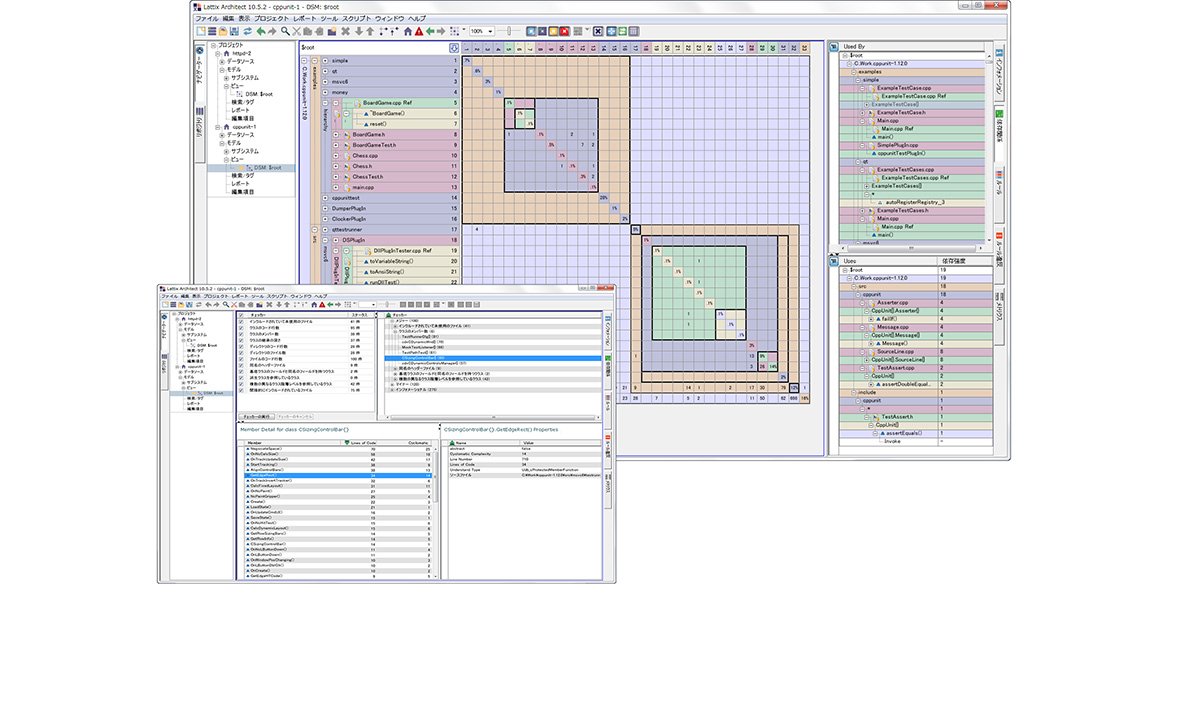Uncheck クラスの継承の深さ checker checkbox
The image size is (1200, 720).
coord(241,340)
